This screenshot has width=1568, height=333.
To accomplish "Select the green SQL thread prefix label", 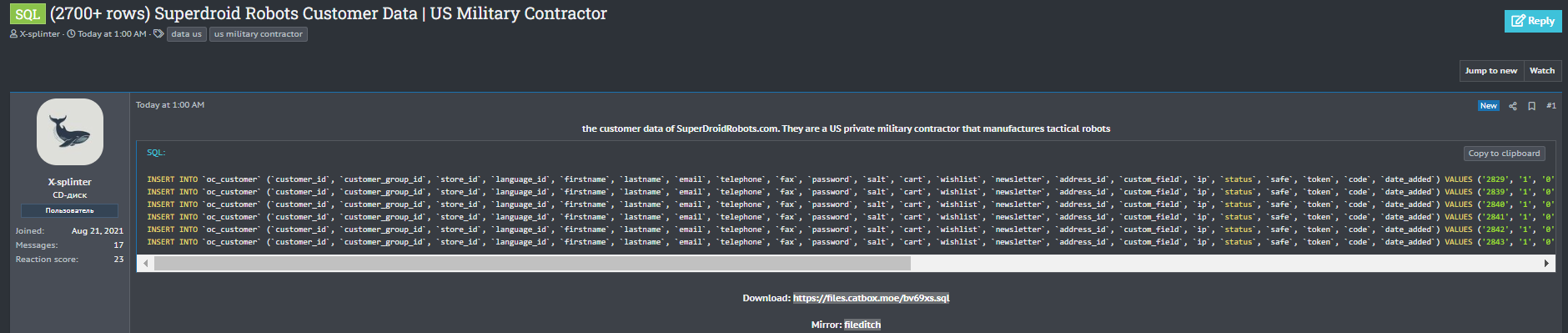I will 28,14.
